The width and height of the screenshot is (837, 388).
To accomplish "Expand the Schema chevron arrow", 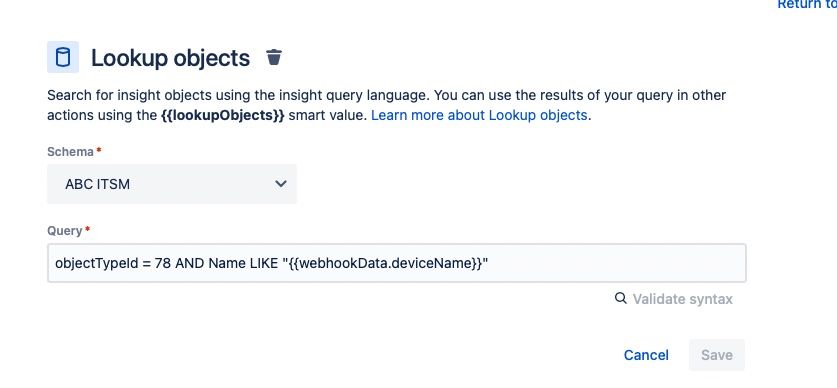I will coord(281,184).
